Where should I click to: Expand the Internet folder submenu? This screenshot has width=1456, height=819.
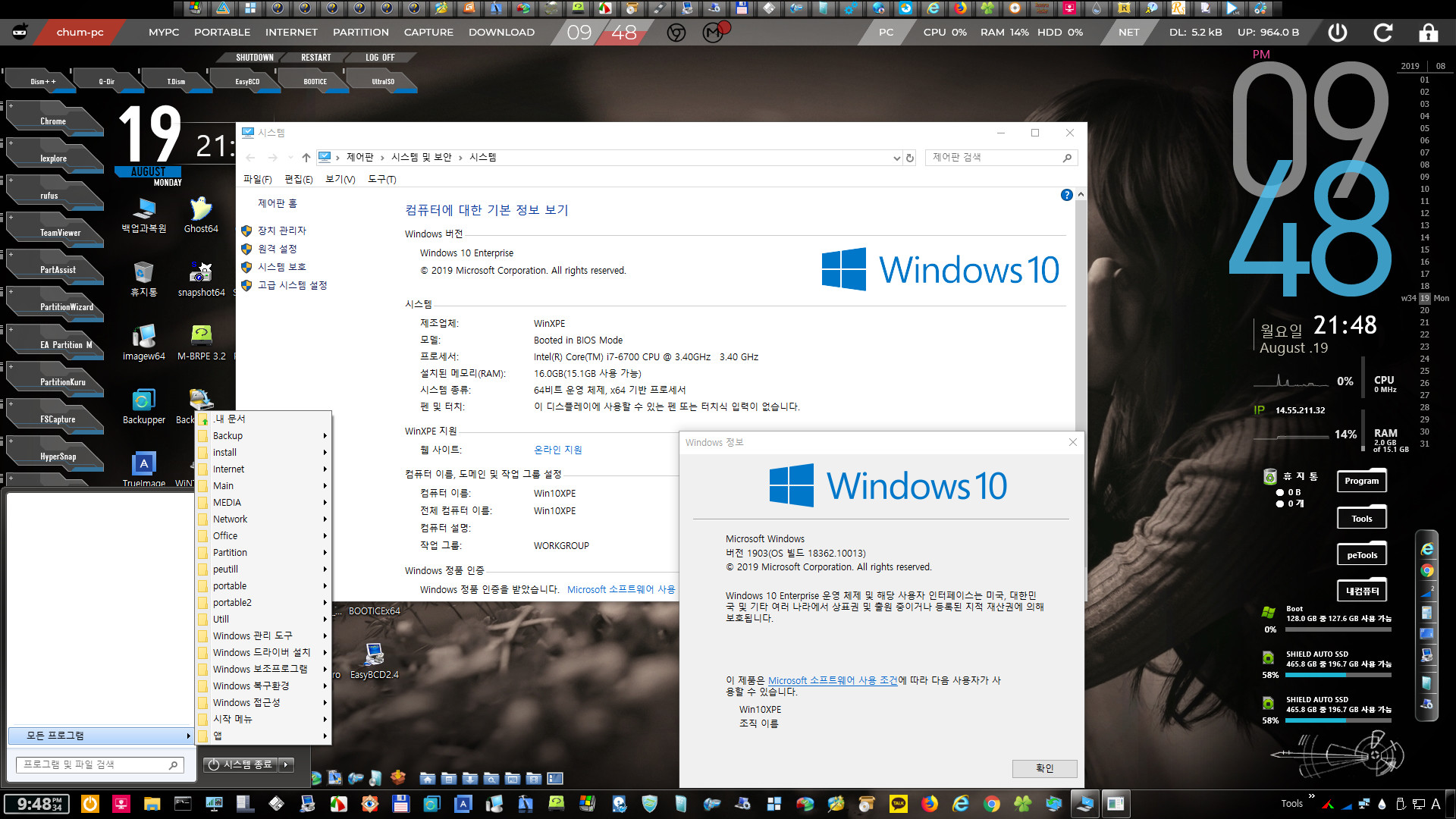[x=263, y=469]
